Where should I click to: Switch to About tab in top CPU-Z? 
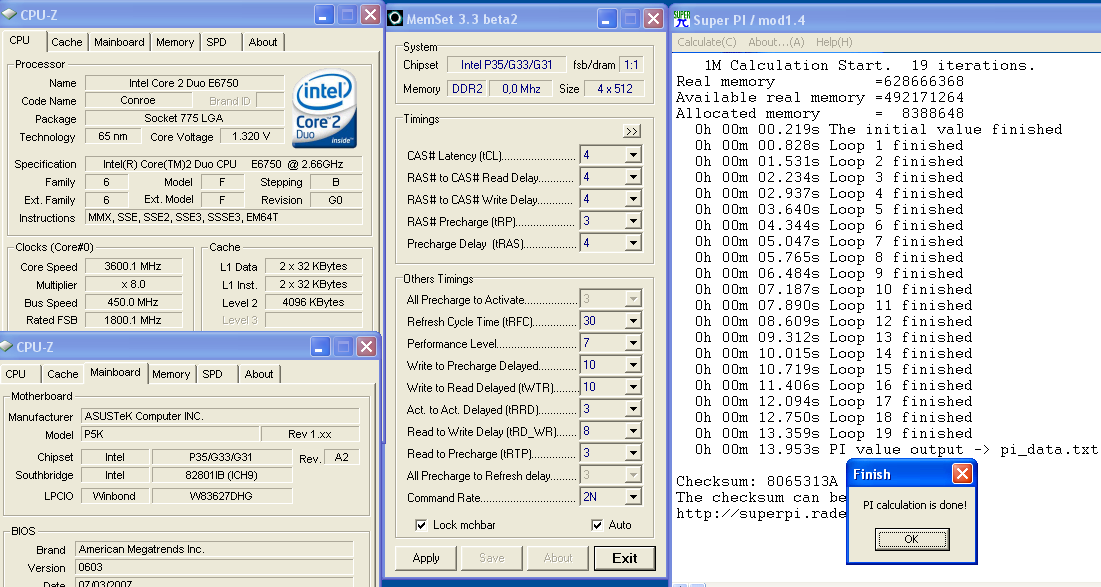click(x=263, y=42)
